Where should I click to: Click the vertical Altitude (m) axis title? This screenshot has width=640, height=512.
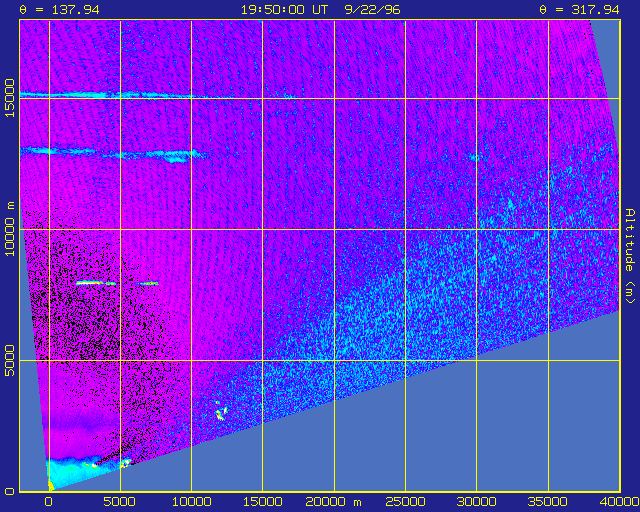tap(631, 256)
